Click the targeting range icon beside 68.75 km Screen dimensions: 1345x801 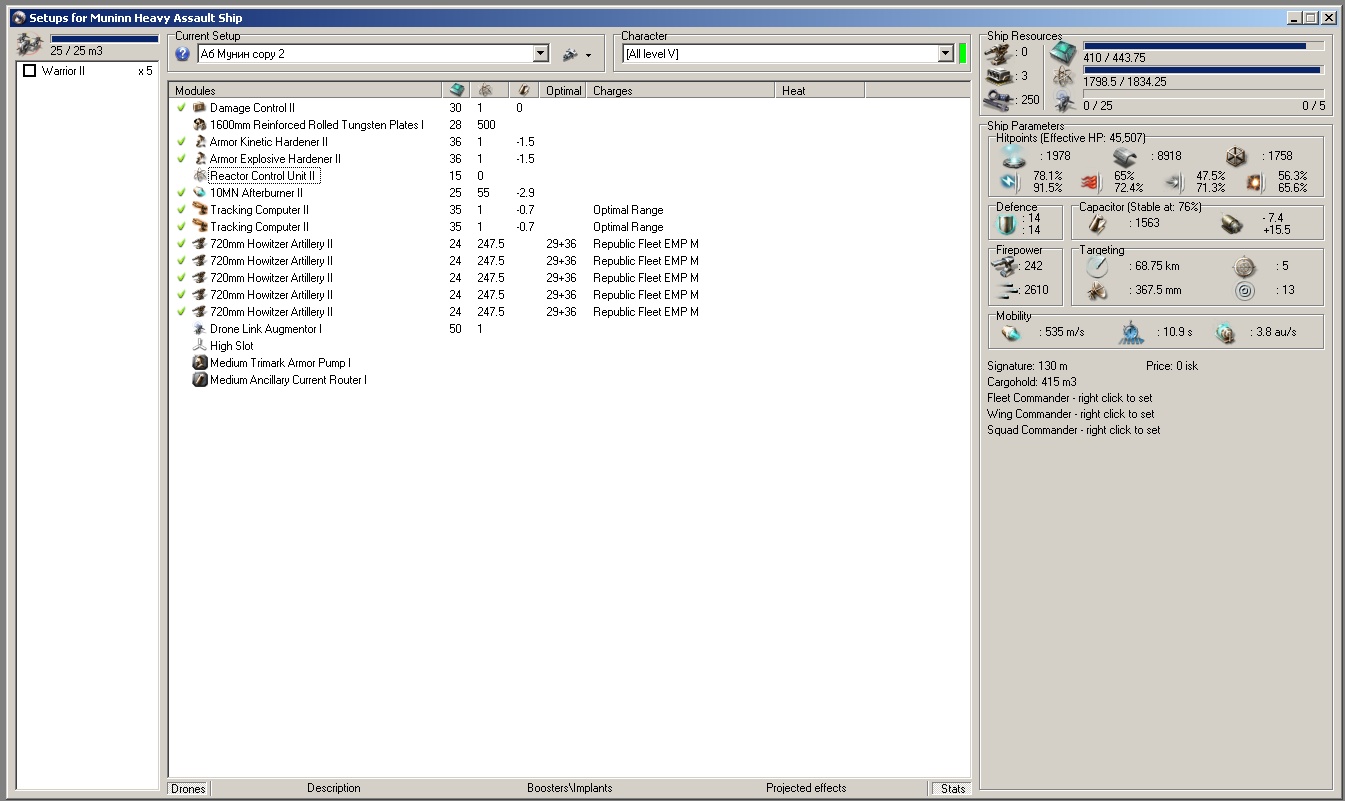pos(1097,267)
